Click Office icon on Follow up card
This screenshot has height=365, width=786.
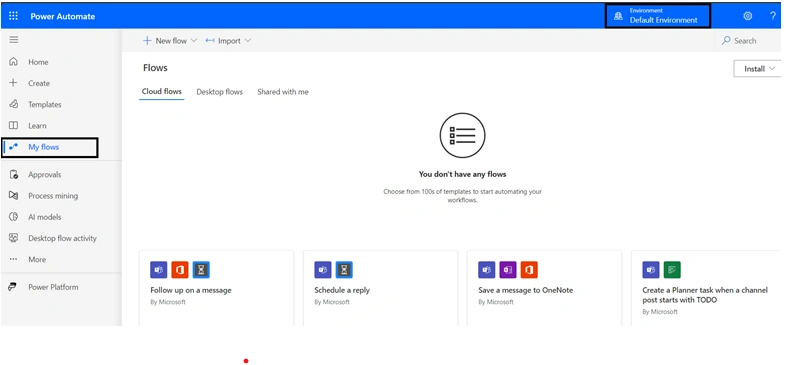tap(179, 270)
